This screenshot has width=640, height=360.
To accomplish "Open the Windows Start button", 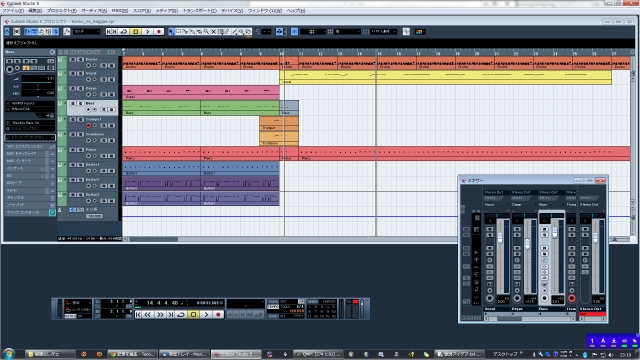I will click(9, 354).
